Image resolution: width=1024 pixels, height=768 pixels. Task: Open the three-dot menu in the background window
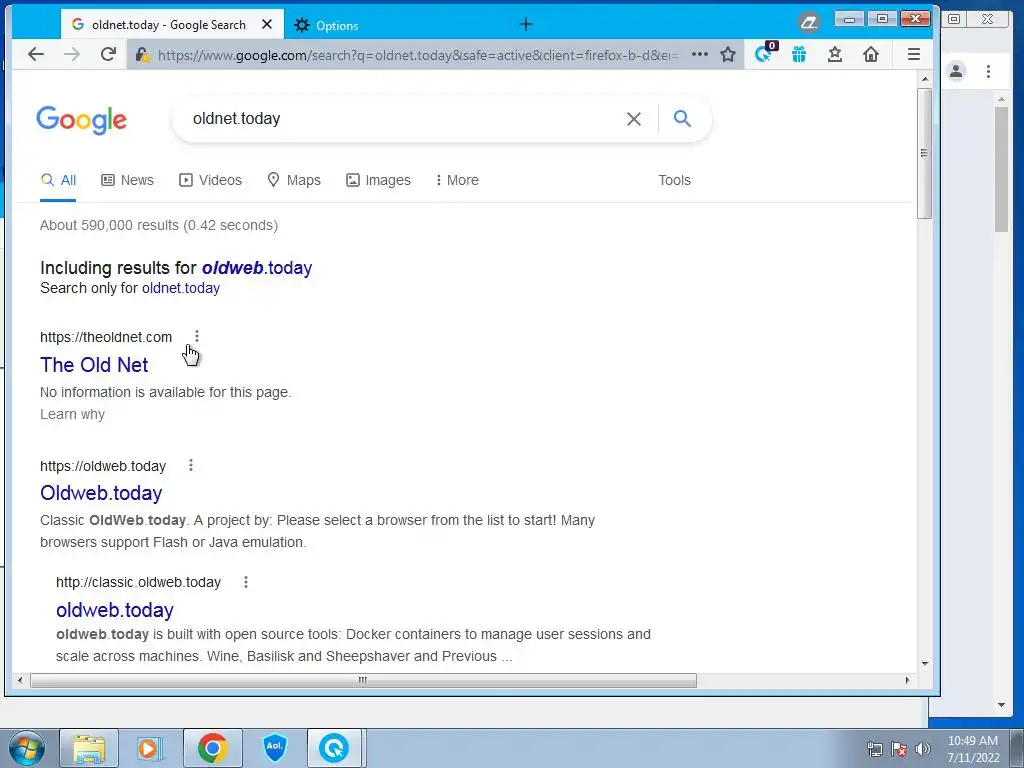988,71
